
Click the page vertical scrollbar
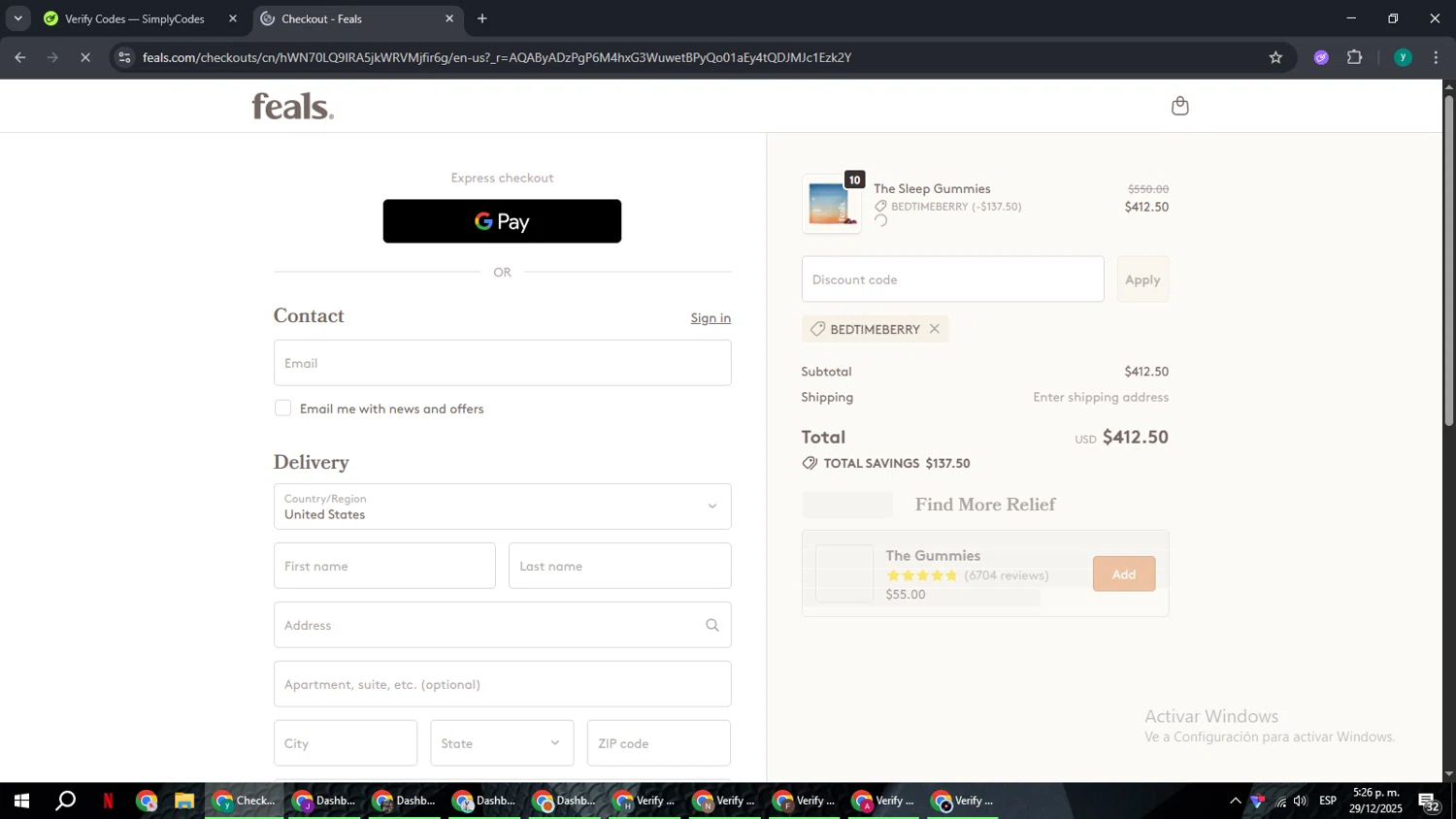tap(1448, 262)
